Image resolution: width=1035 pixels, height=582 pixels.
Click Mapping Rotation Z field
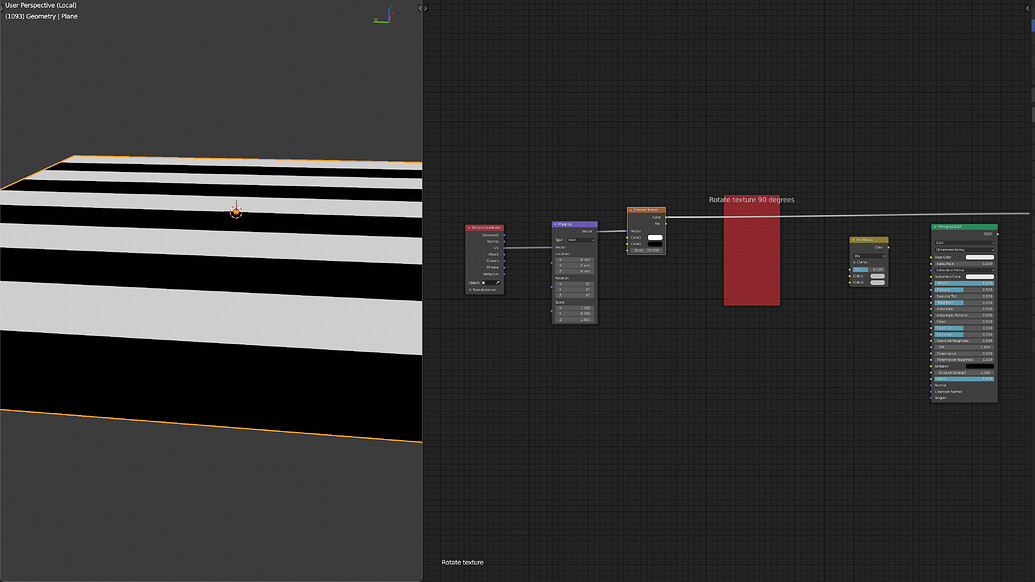click(x=574, y=296)
